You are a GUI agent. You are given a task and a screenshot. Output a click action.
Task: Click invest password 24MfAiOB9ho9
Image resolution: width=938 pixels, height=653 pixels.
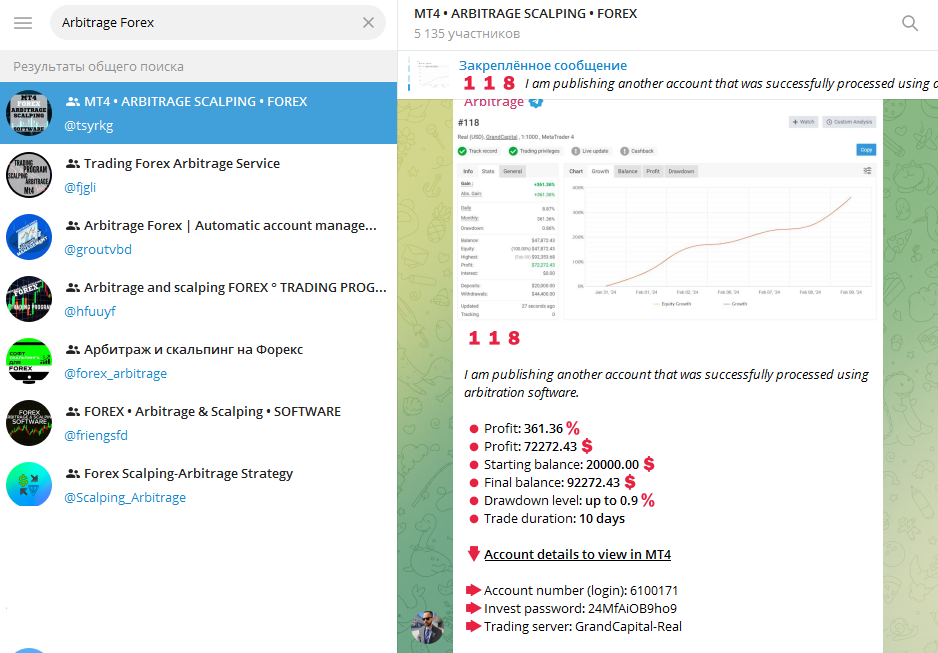(632, 609)
